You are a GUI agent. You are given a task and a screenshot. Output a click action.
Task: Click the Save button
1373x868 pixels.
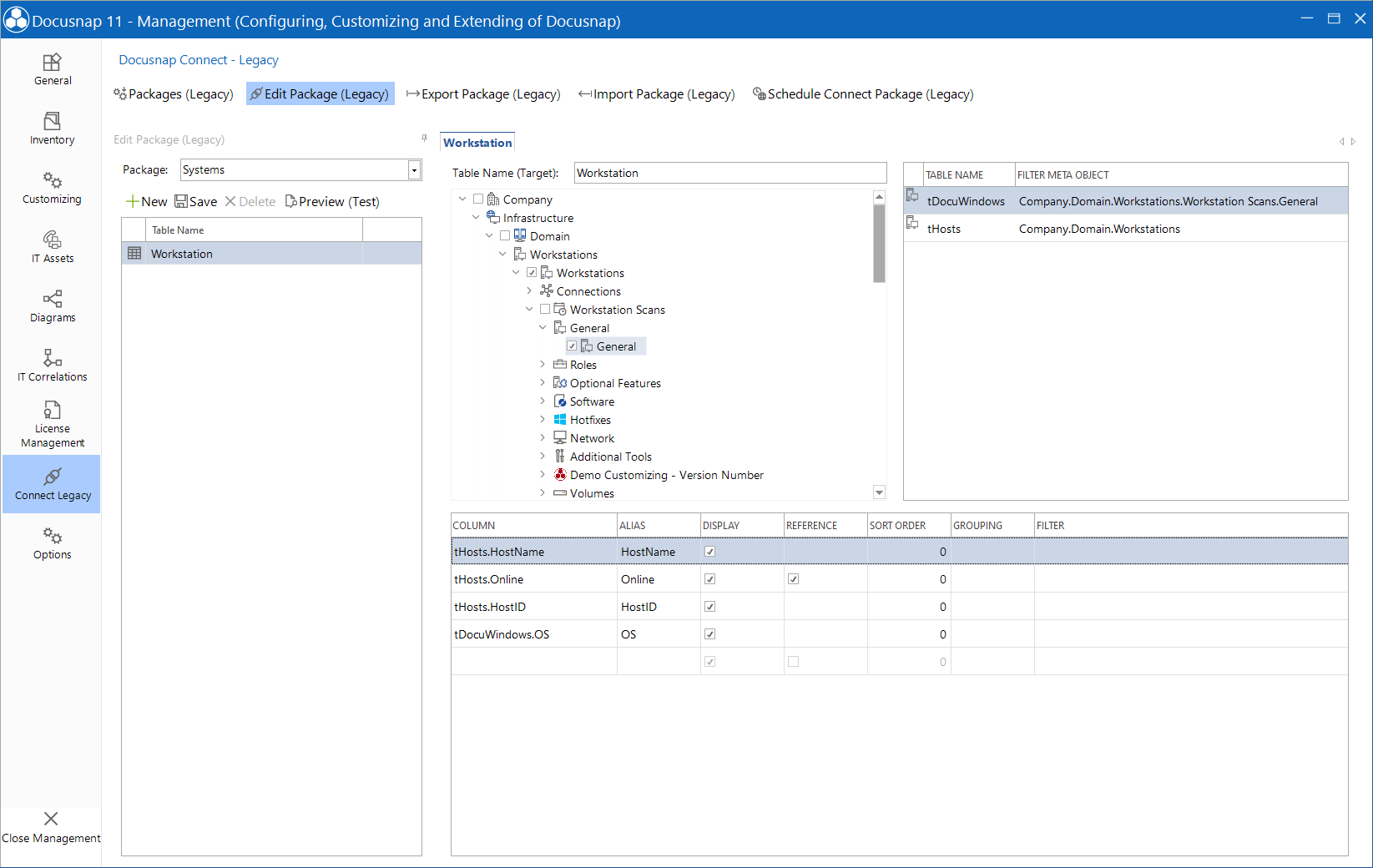(x=195, y=202)
